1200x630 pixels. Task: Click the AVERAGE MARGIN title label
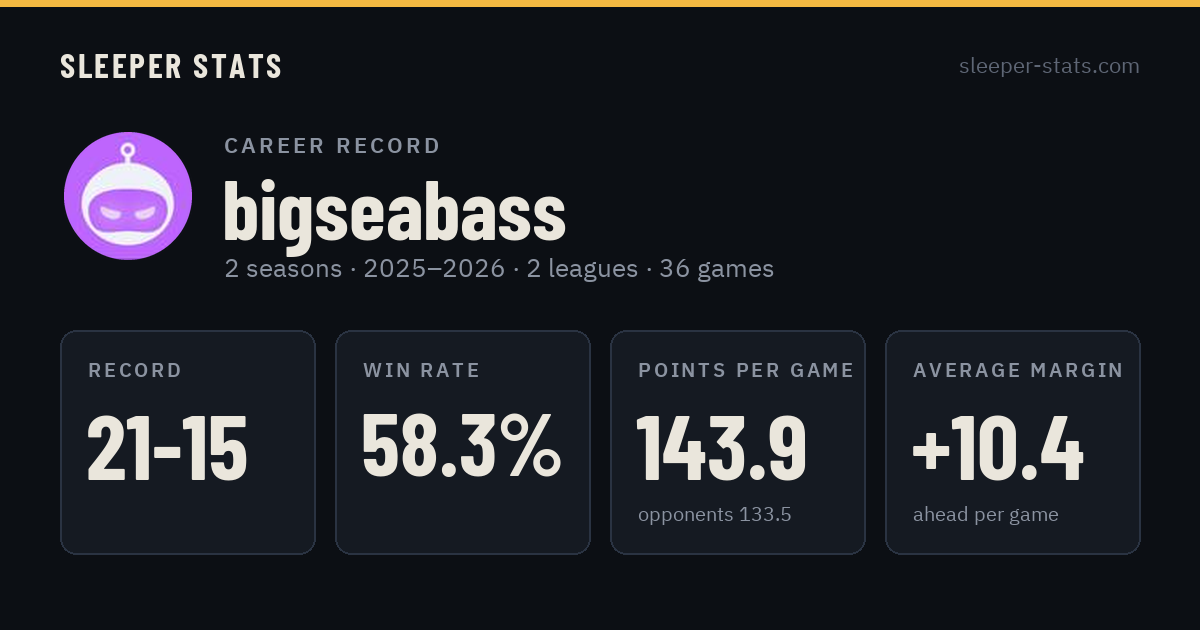pos(1018,371)
